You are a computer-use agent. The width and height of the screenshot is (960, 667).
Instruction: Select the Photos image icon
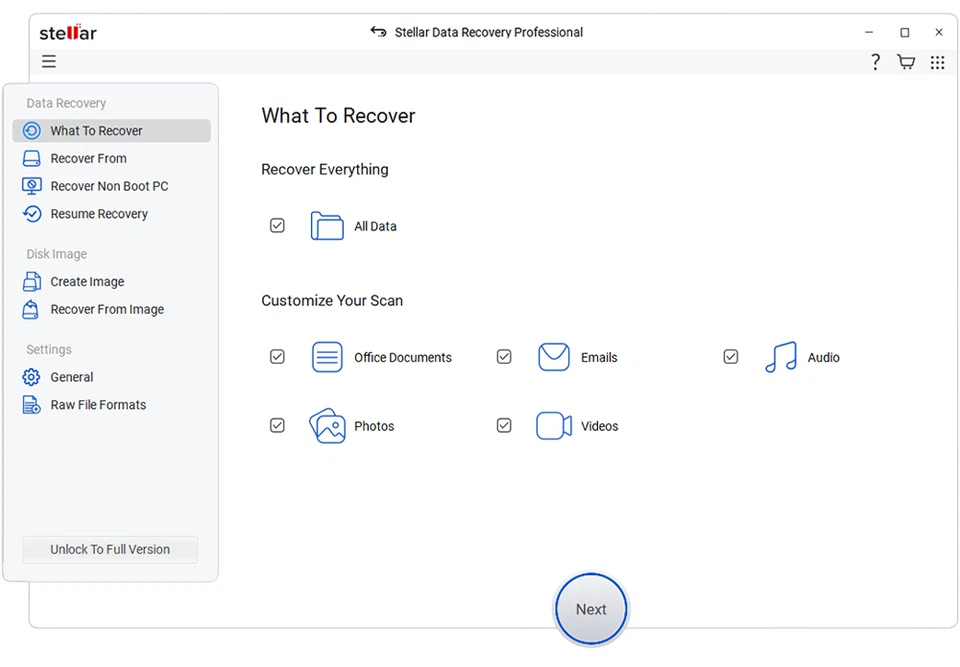[x=326, y=425]
